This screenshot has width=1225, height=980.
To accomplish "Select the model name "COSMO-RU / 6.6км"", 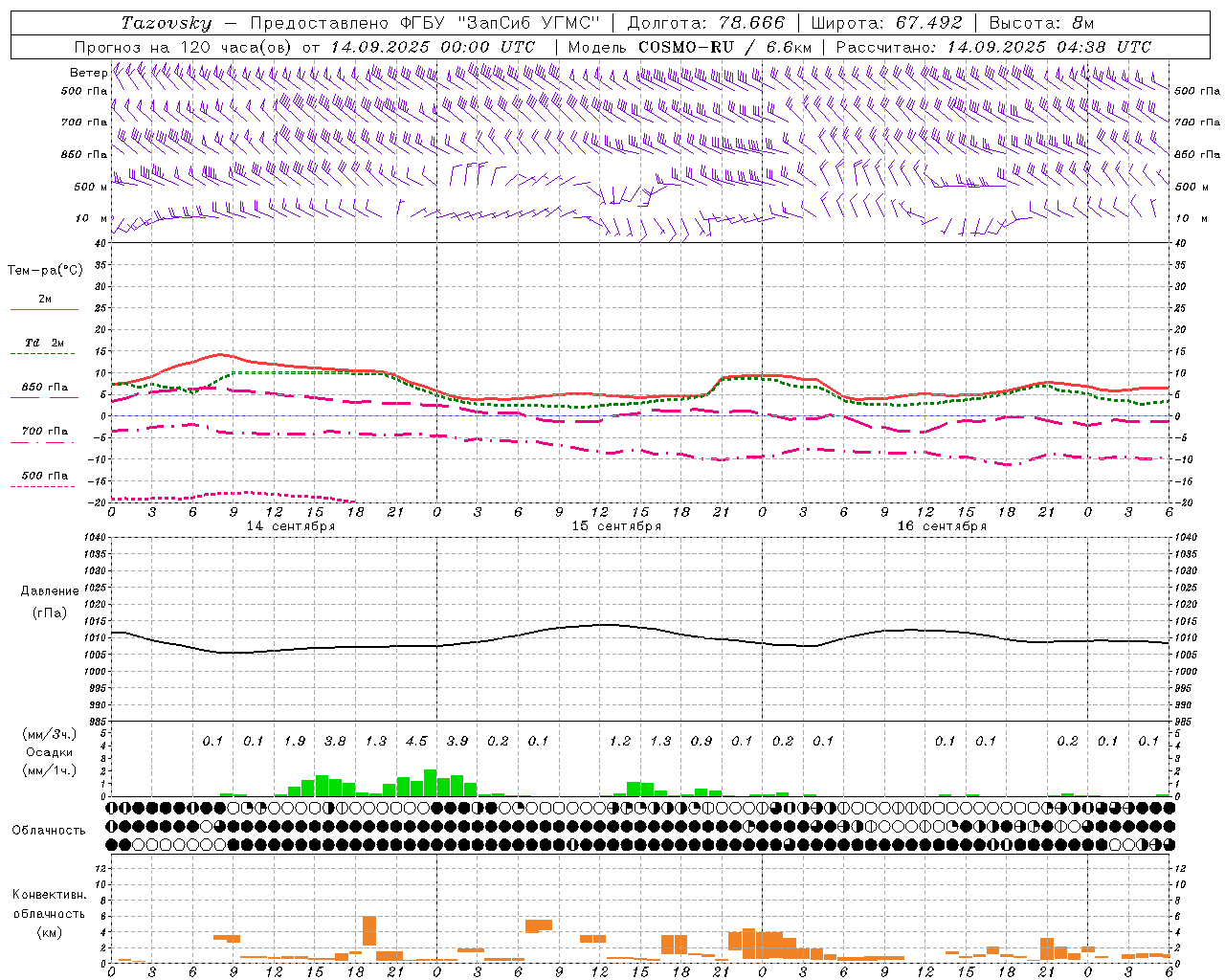I will tap(725, 47).
